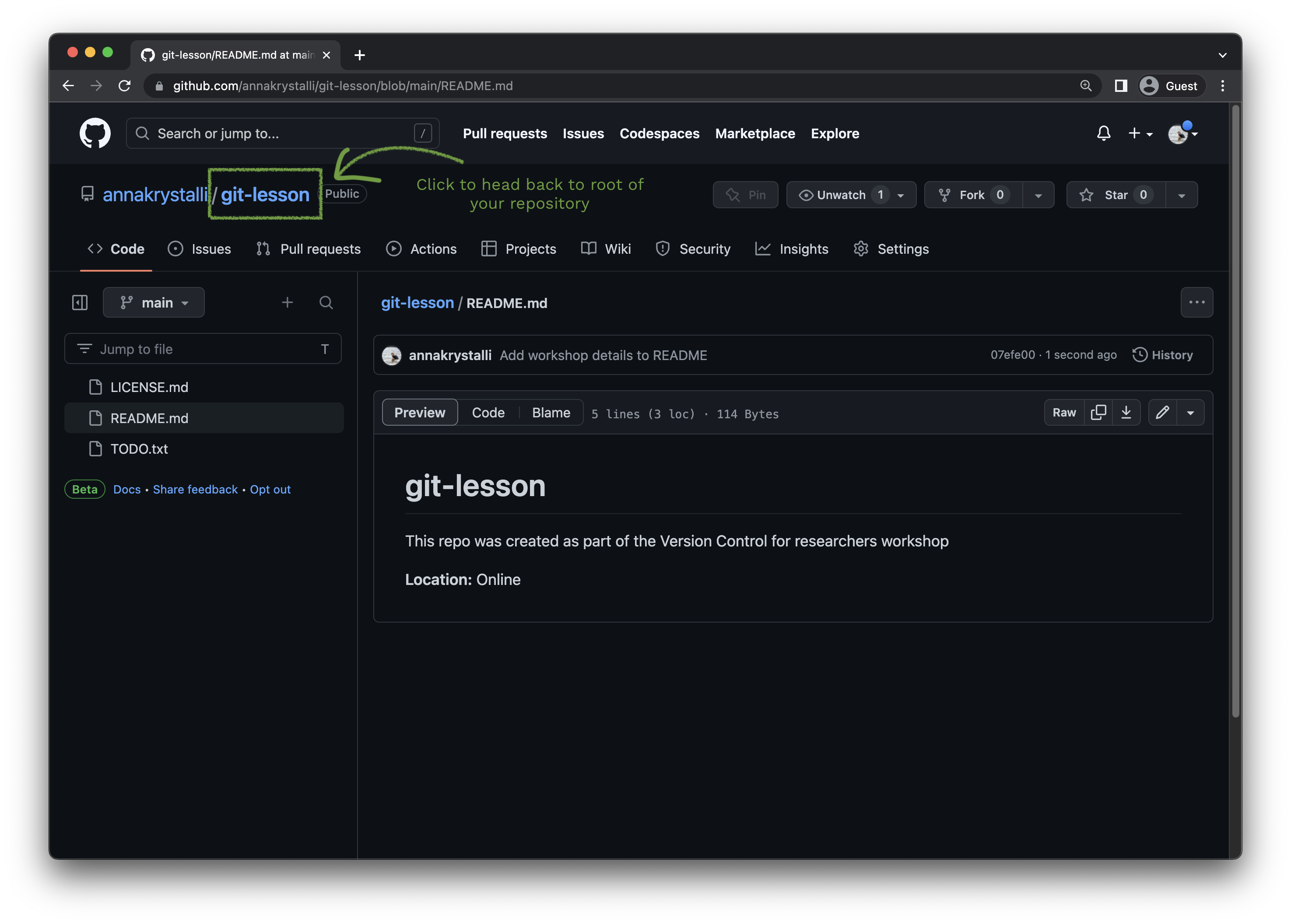Go forward in browser history
This screenshot has height=924, width=1291.
coord(96,85)
